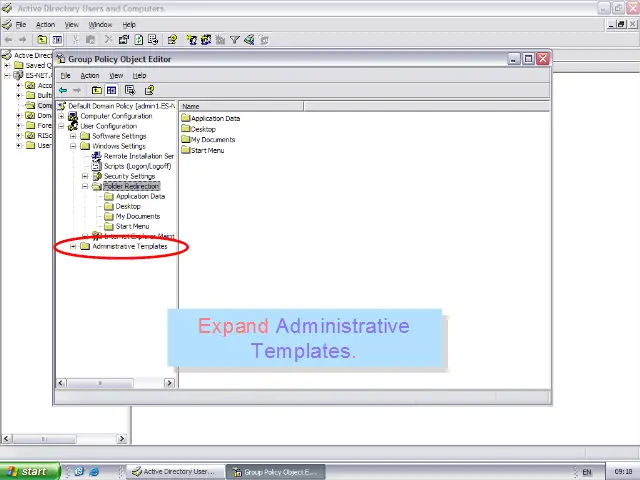Collapse Folder Redirection node
Image resolution: width=640 pixels, height=480 pixels.
(85, 186)
